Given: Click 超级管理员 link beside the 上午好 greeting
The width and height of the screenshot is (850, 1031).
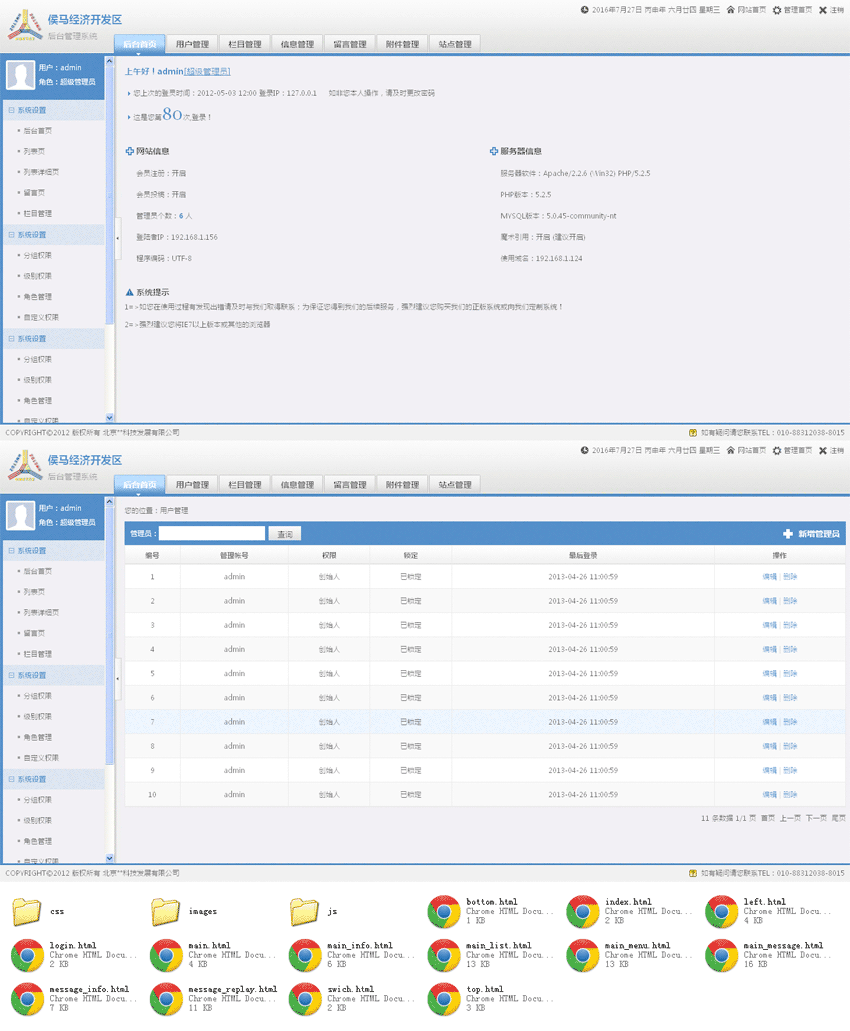Looking at the screenshot, I should (x=207, y=72).
